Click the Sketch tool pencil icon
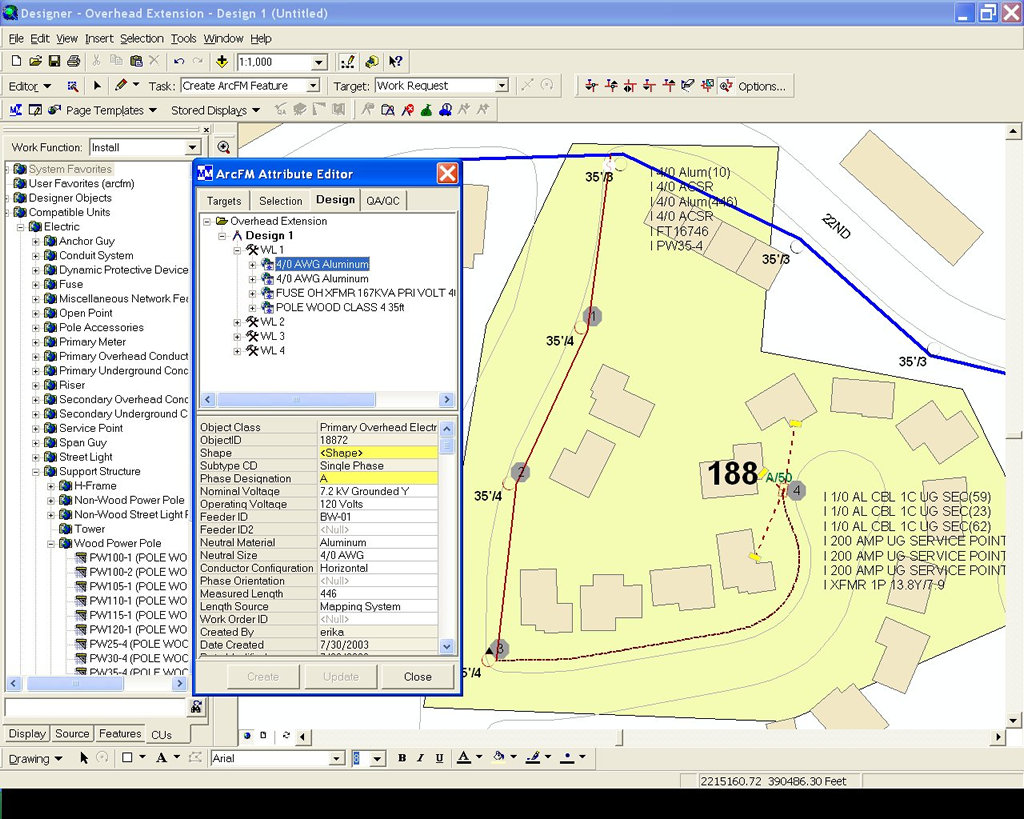The image size is (1024, 819). (120, 86)
